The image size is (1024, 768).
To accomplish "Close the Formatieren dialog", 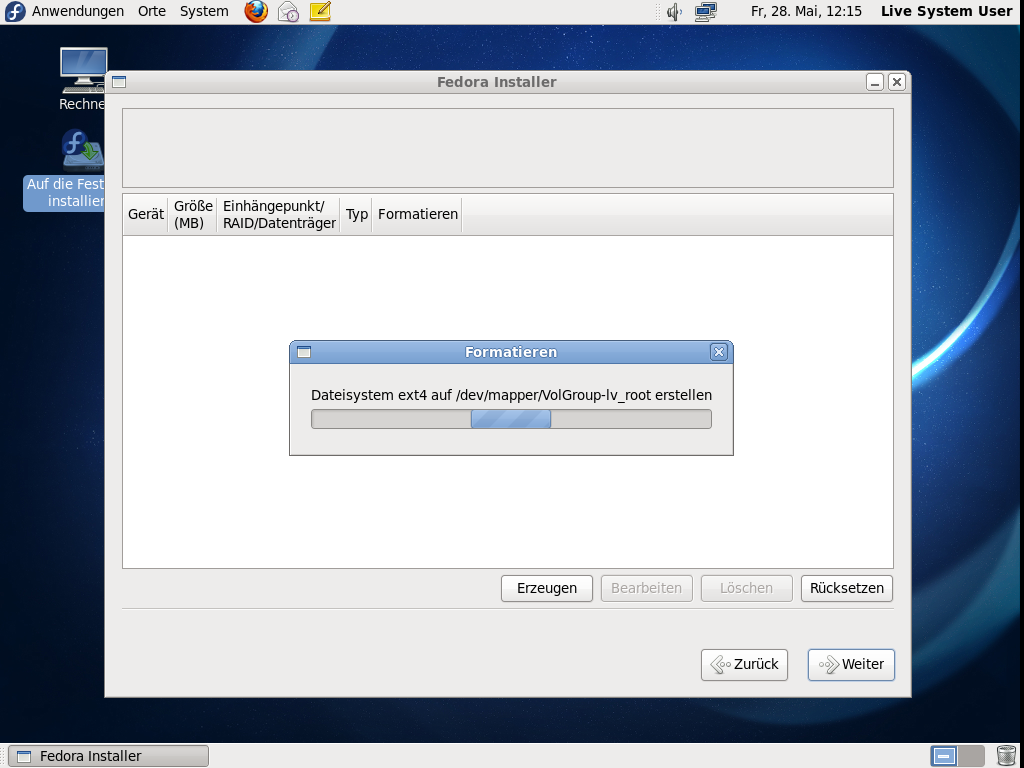I will tap(718, 352).
